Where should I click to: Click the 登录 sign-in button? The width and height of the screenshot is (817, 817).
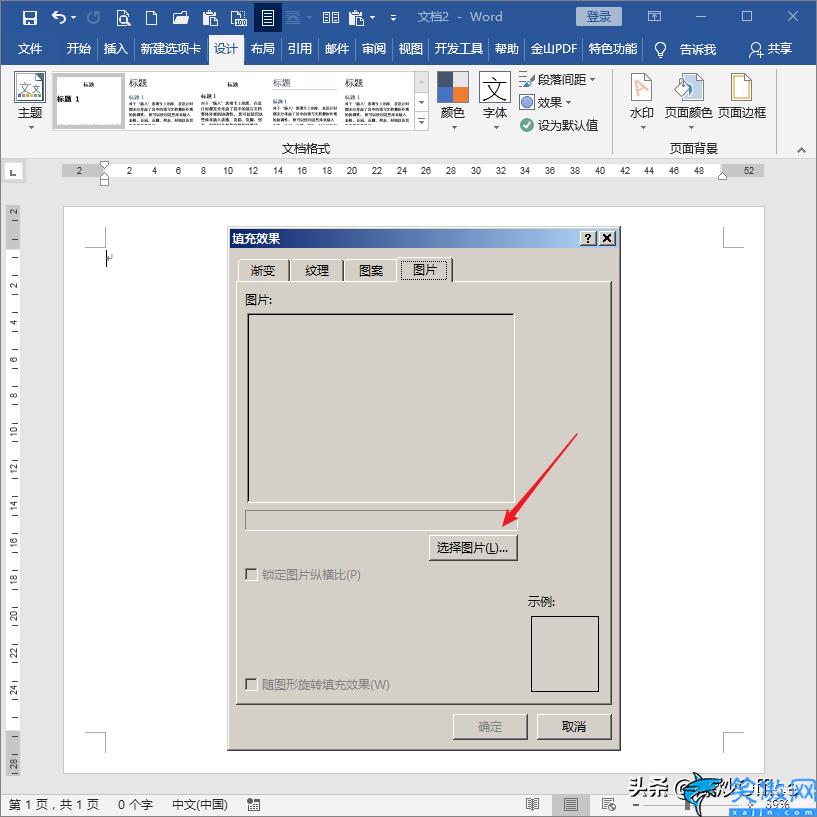[599, 17]
